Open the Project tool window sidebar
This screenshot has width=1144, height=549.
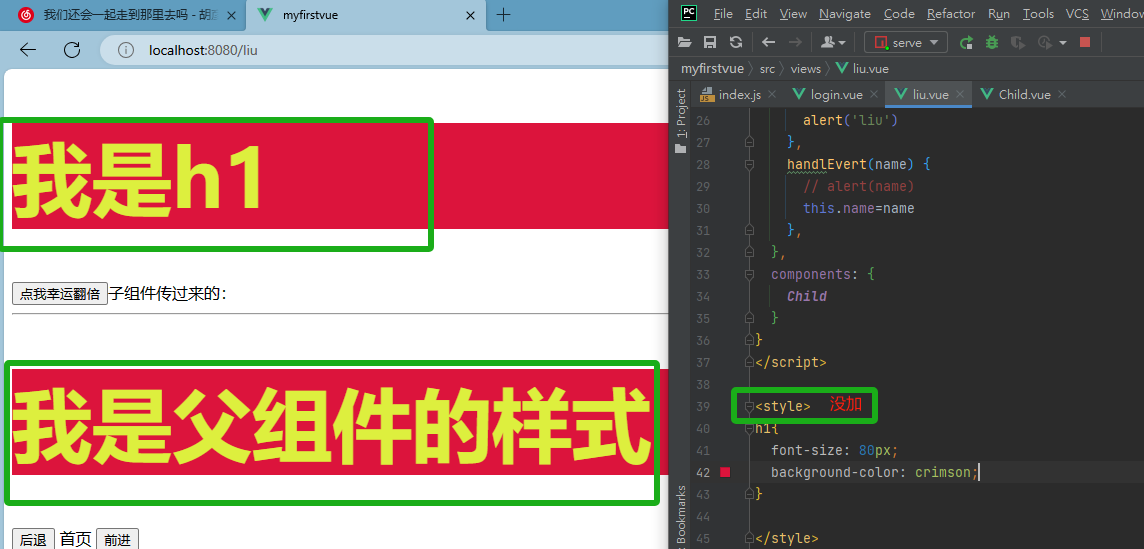point(681,120)
